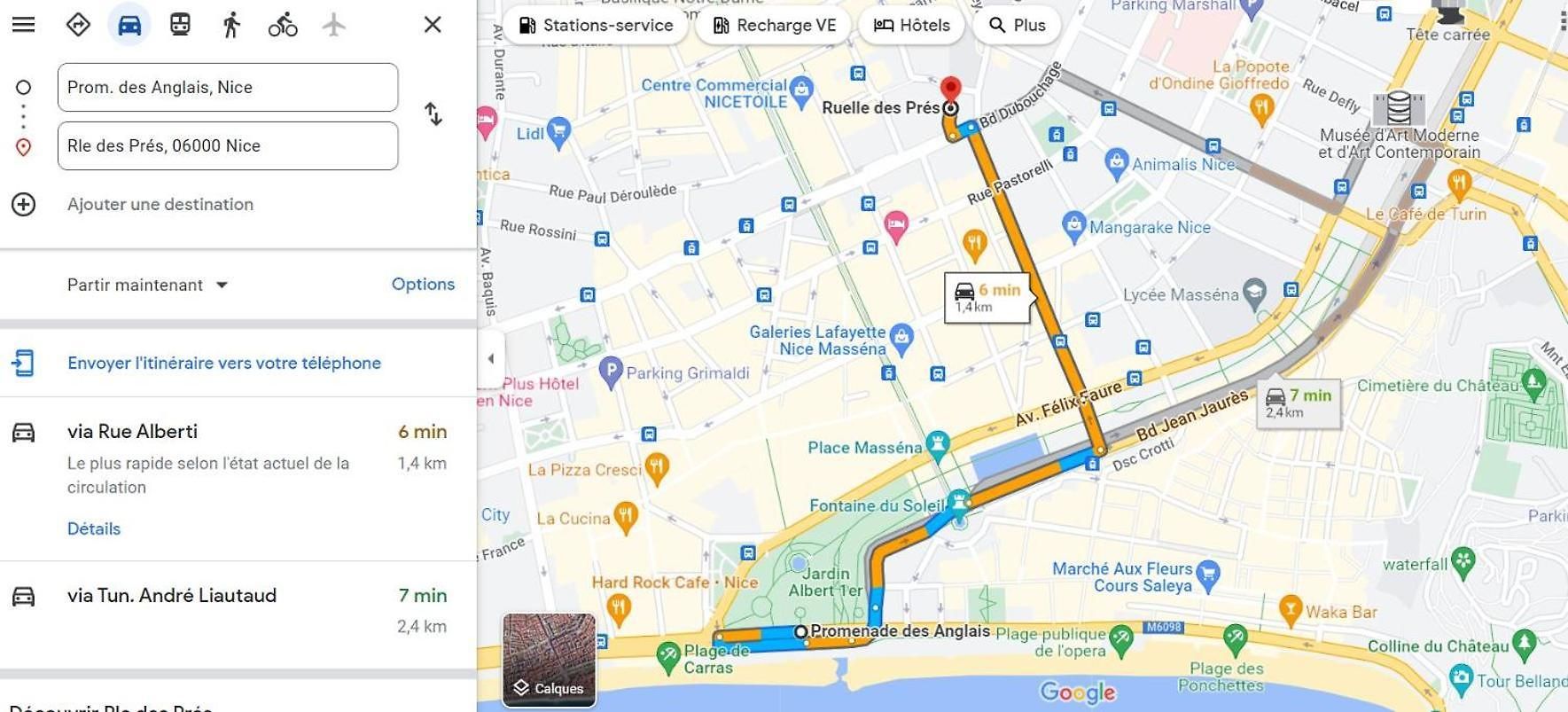Select flights travel mode
The image size is (1568, 712).
pos(334,25)
